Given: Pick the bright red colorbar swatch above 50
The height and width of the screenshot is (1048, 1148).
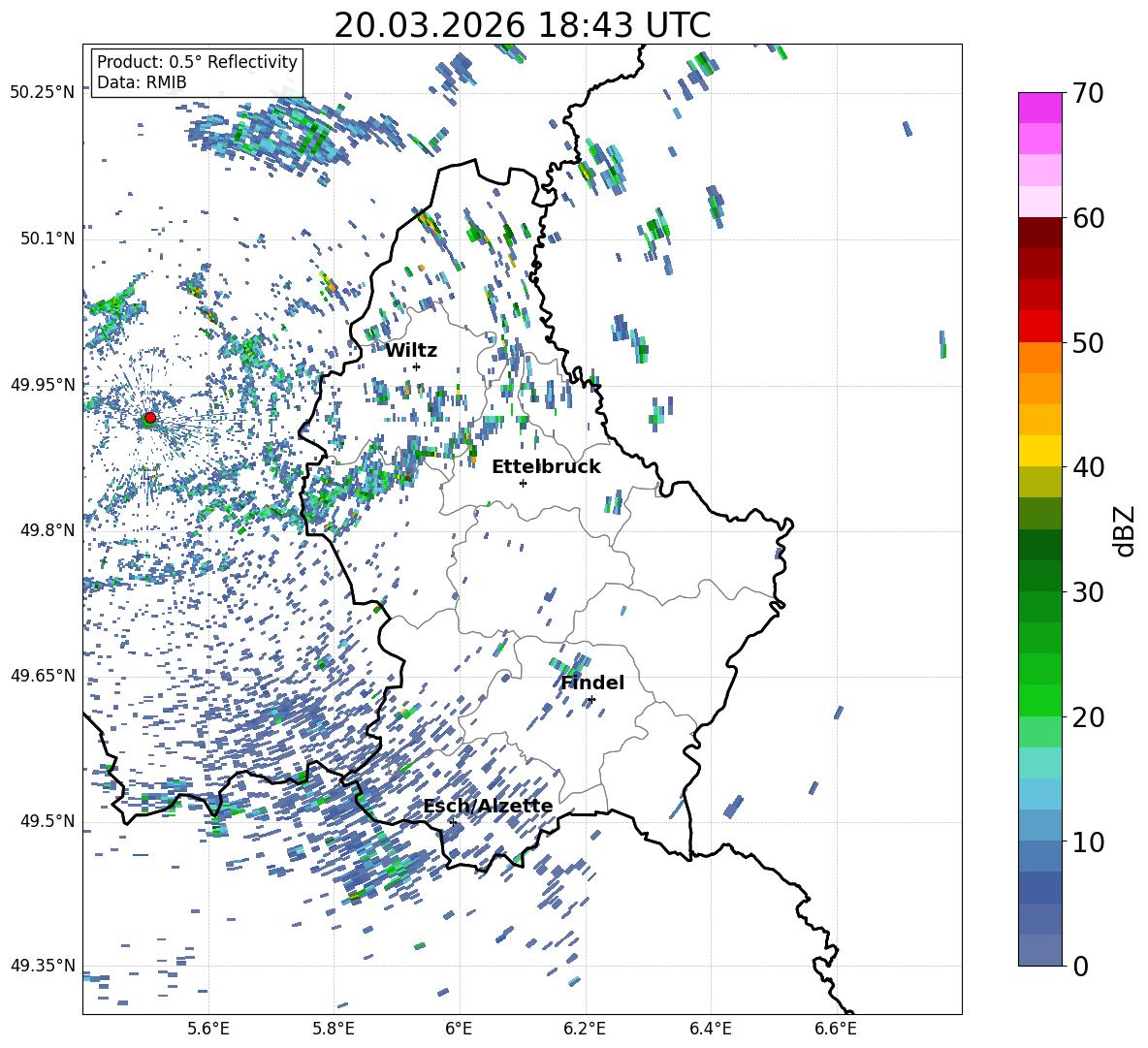Looking at the screenshot, I should pos(1040,326).
